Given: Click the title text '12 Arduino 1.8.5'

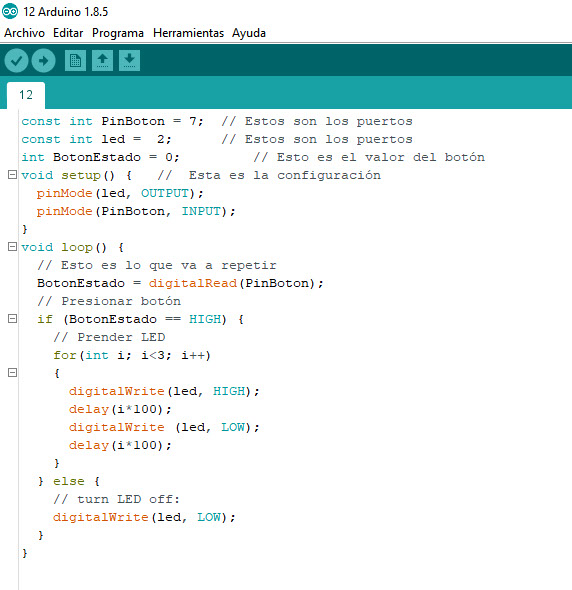Looking at the screenshot, I should point(65,12).
